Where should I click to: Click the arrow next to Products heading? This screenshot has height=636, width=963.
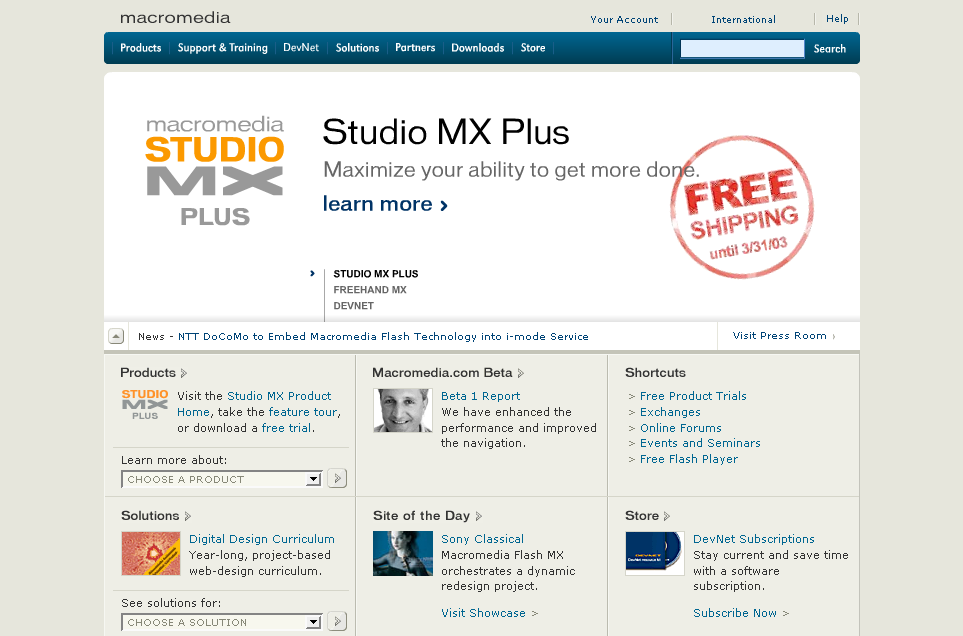click(184, 373)
